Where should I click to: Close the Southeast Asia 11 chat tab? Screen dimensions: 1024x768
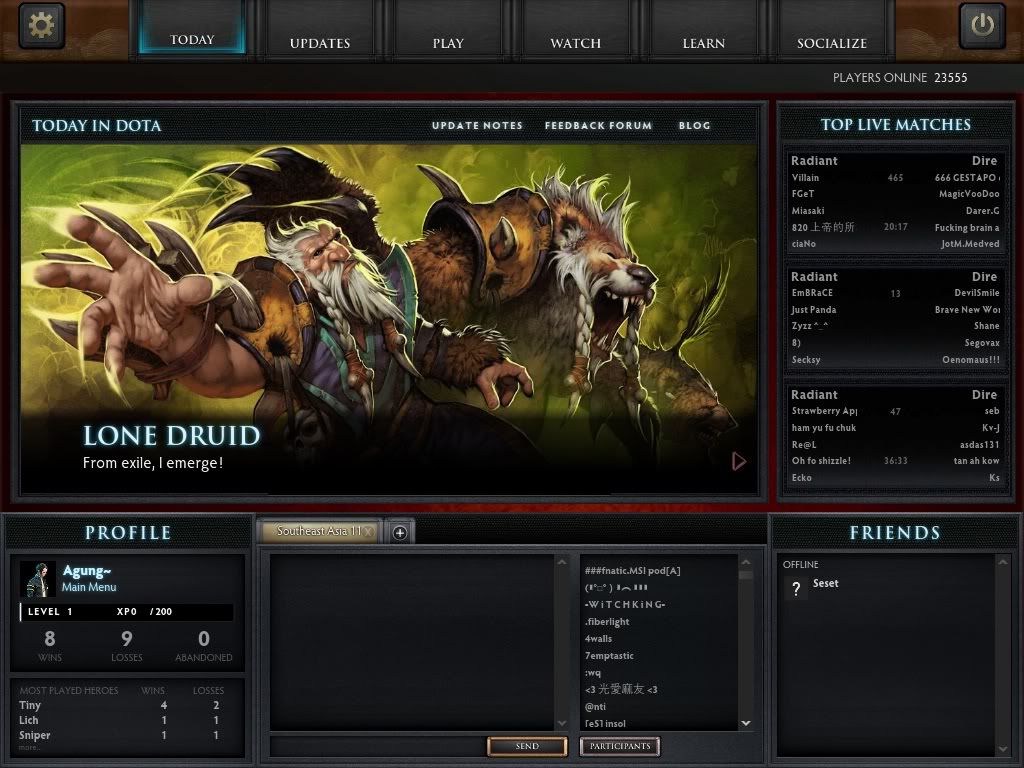pyautogui.click(x=369, y=532)
